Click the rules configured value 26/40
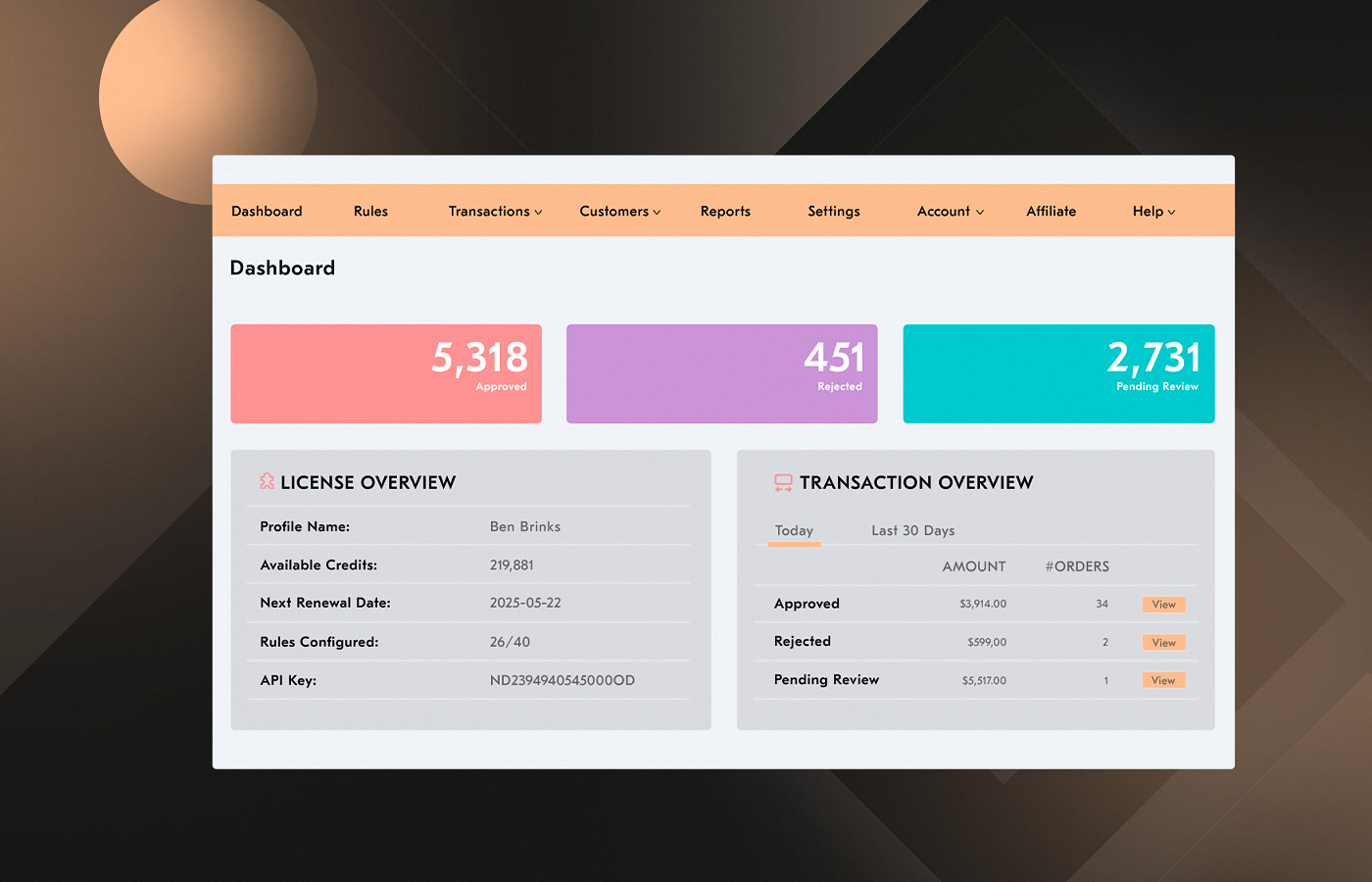The width and height of the screenshot is (1372, 882). point(510,642)
